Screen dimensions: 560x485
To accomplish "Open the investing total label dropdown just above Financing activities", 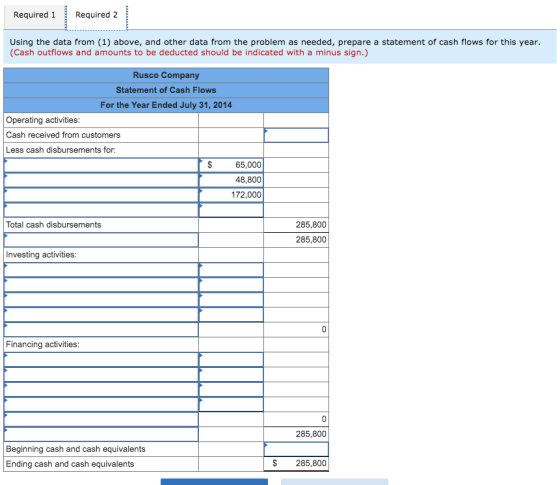I will [x=101, y=330].
